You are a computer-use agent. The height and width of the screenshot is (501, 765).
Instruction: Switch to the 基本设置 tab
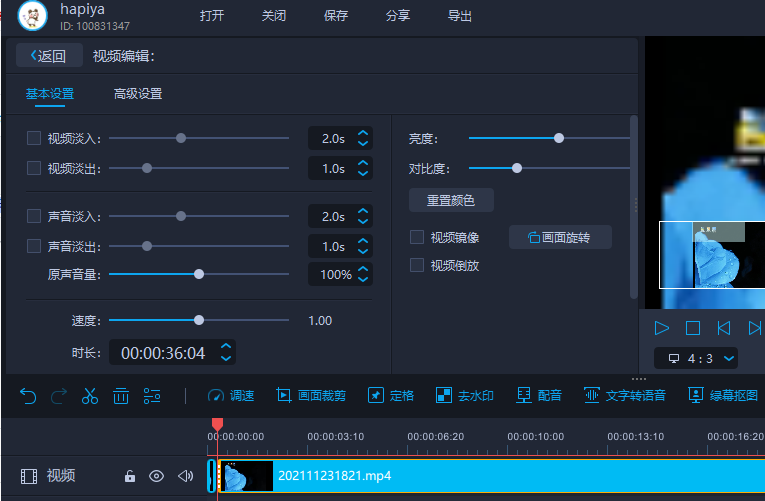[50, 93]
